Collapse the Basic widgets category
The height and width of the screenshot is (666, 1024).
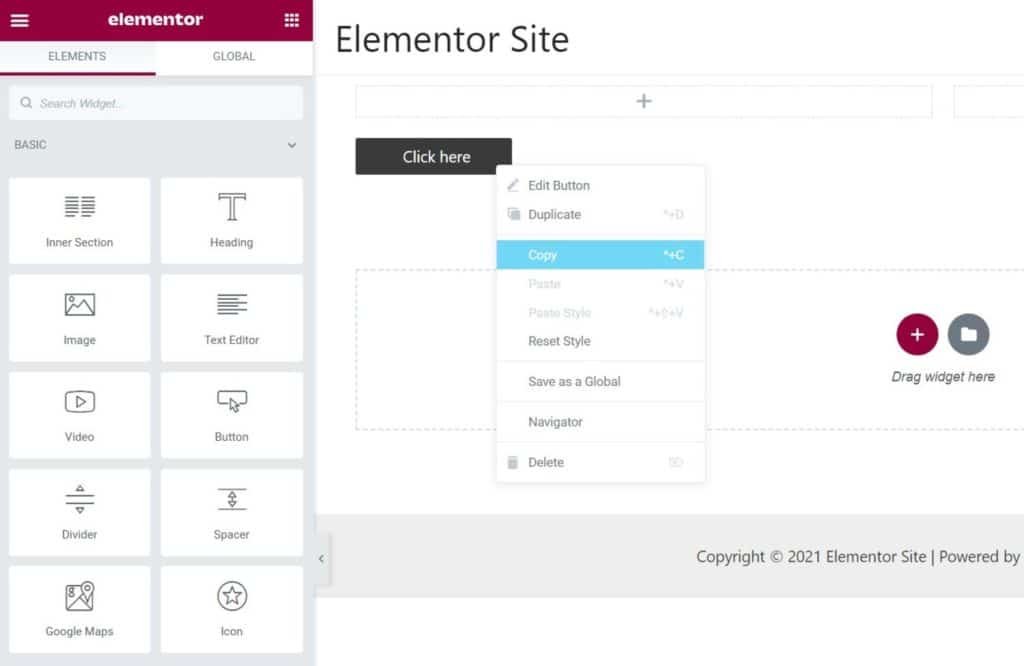(291, 145)
